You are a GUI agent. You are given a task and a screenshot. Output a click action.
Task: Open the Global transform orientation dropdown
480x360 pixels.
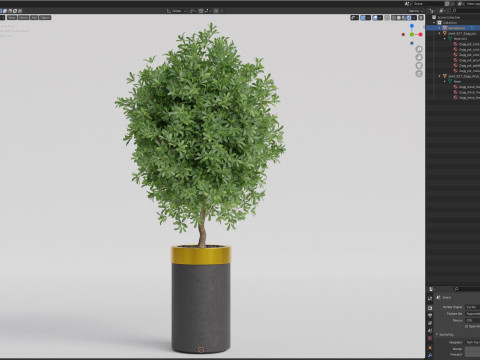coord(176,11)
